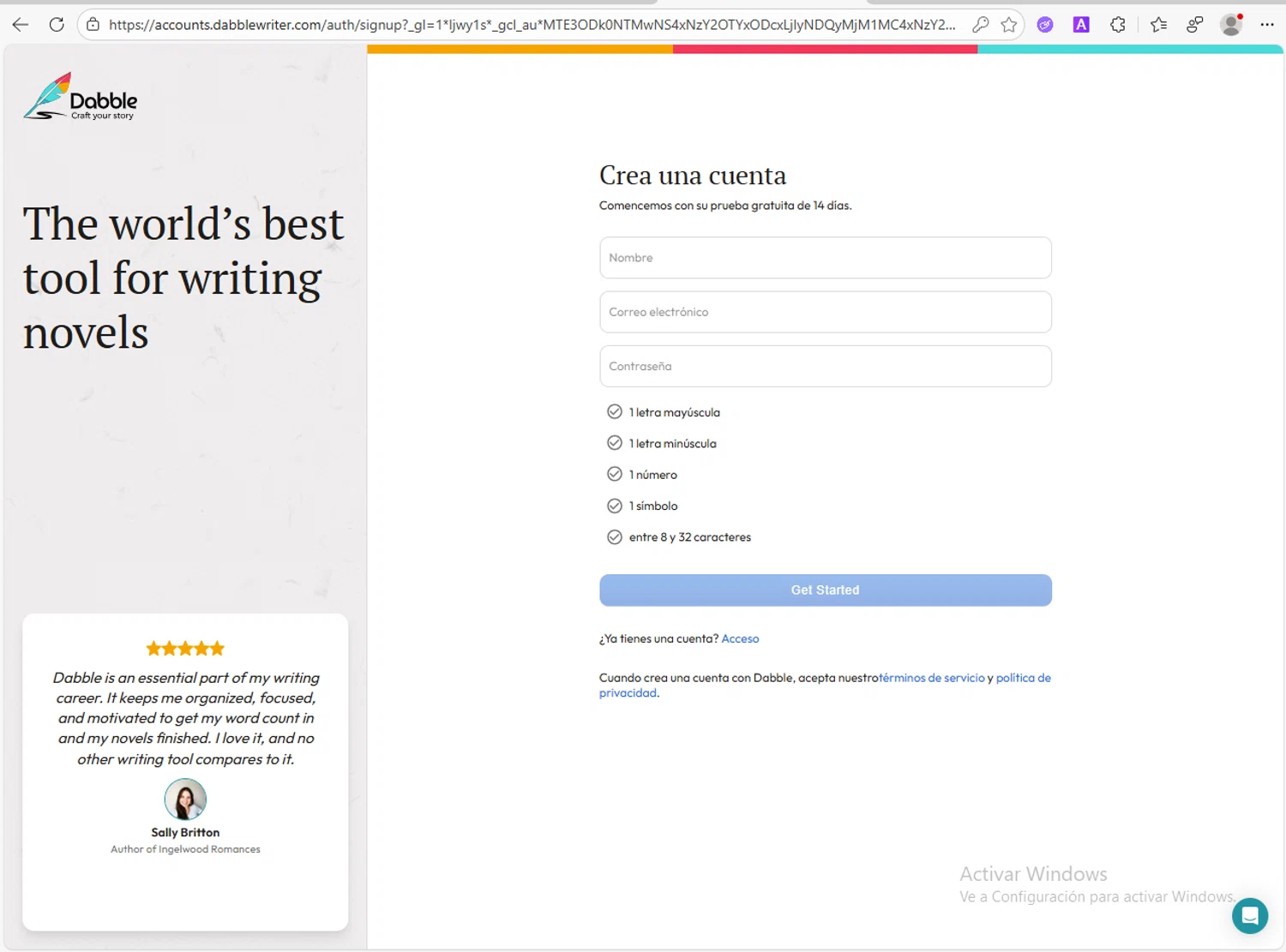Select the browser address bar URL
The width and height of the screenshot is (1286, 952).
pos(532,25)
